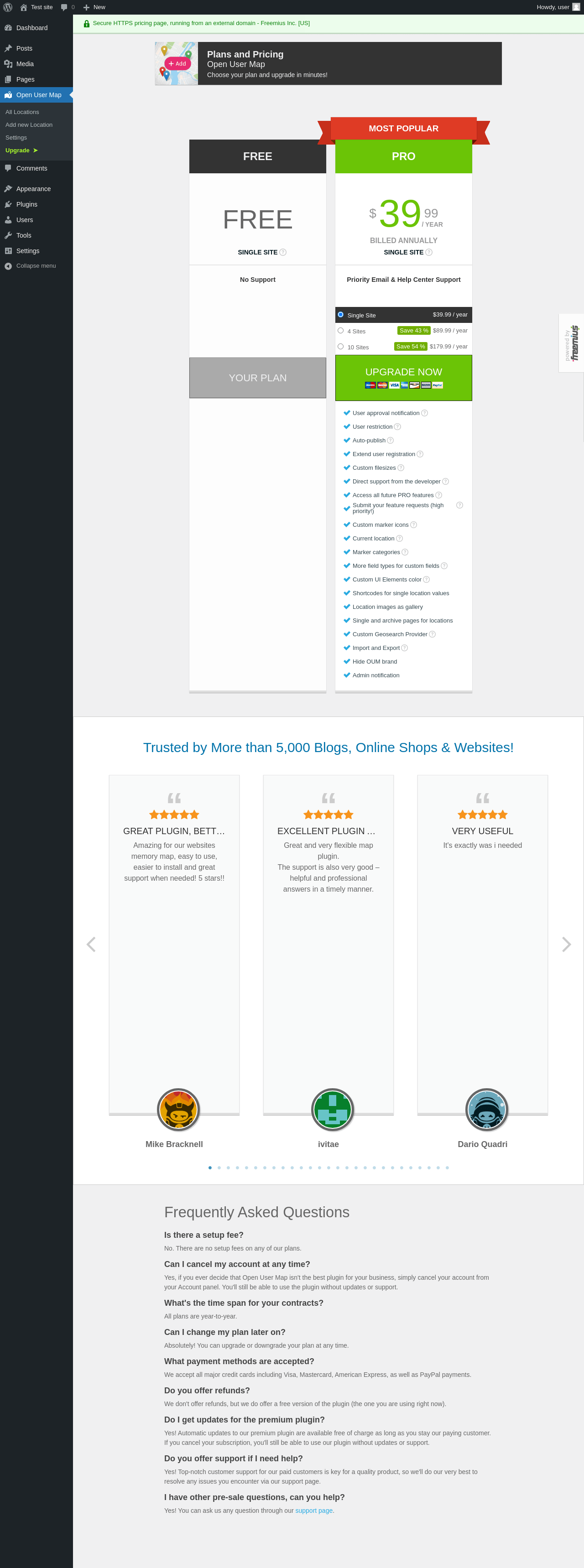Screen dimensions: 584x1568
Task: Click help icon for Extend user registration
Action: pyautogui.click(x=420, y=454)
